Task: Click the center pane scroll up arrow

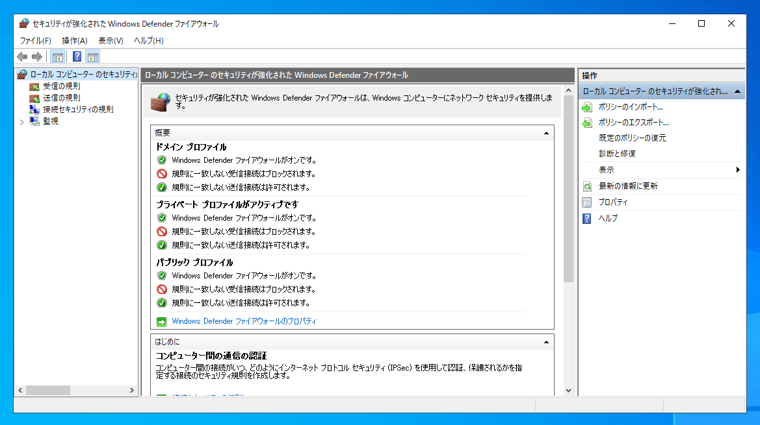Action: pyautogui.click(x=569, y=91)
